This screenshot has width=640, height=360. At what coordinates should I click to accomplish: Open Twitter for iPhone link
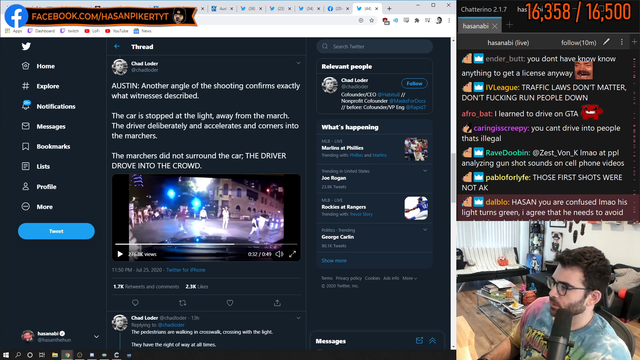186,270
